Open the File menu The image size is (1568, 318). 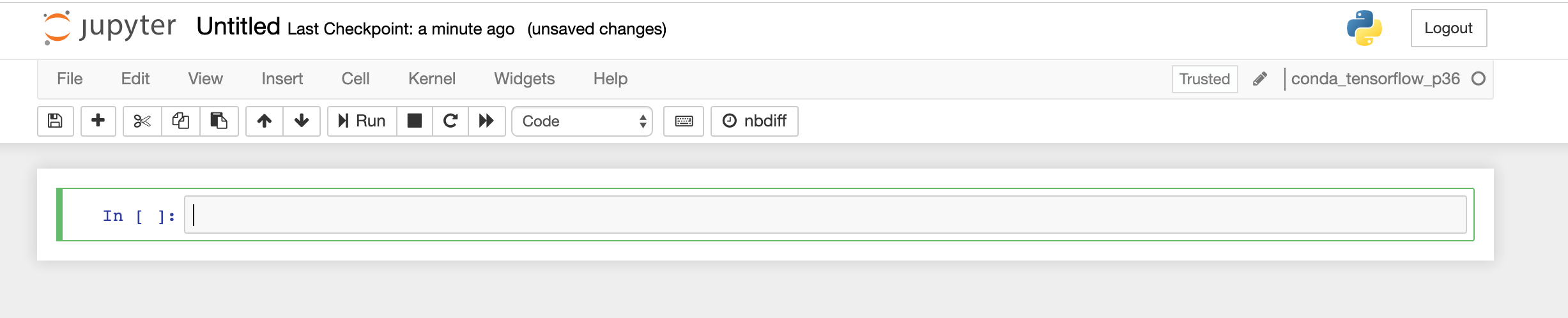70,79
